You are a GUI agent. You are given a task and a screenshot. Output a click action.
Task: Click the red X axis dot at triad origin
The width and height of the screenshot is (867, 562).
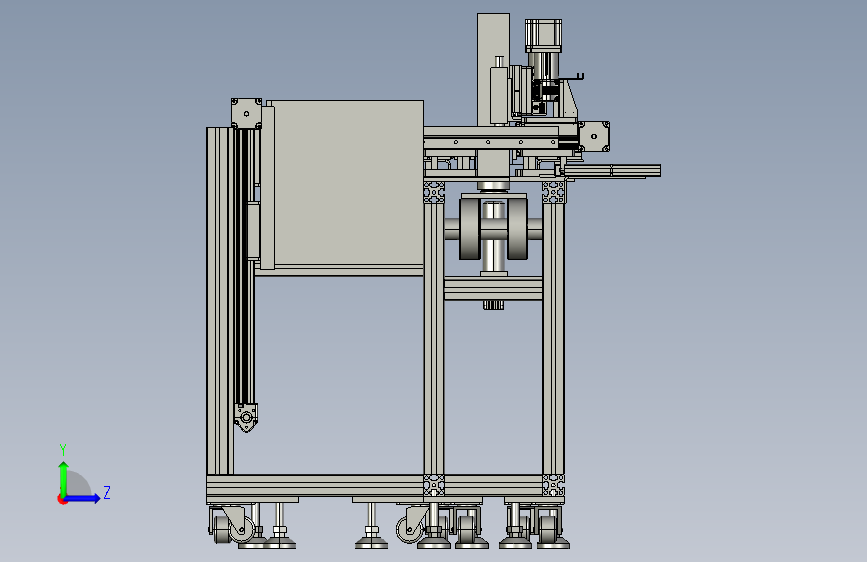[62, 500]
